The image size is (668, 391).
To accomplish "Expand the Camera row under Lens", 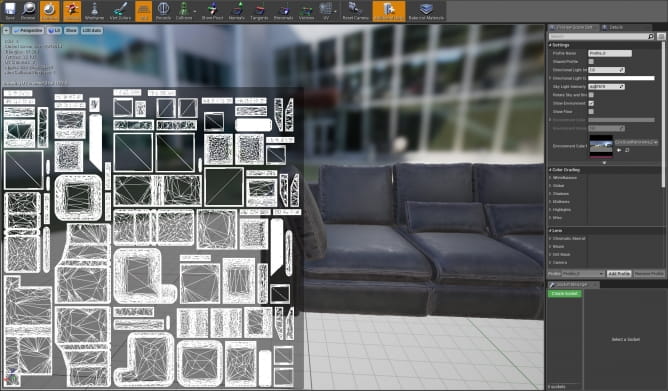I will (550, 262).
